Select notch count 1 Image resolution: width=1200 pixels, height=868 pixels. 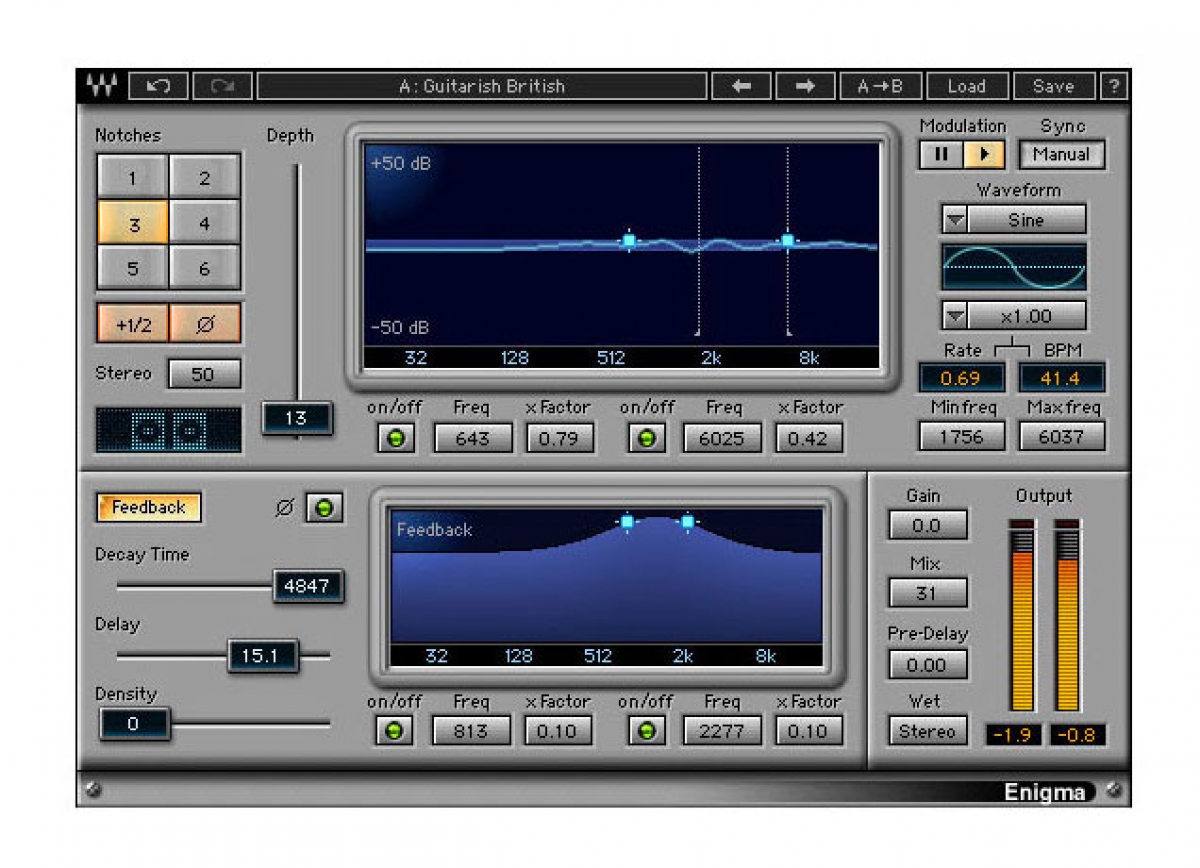click(x=133, y=178)
